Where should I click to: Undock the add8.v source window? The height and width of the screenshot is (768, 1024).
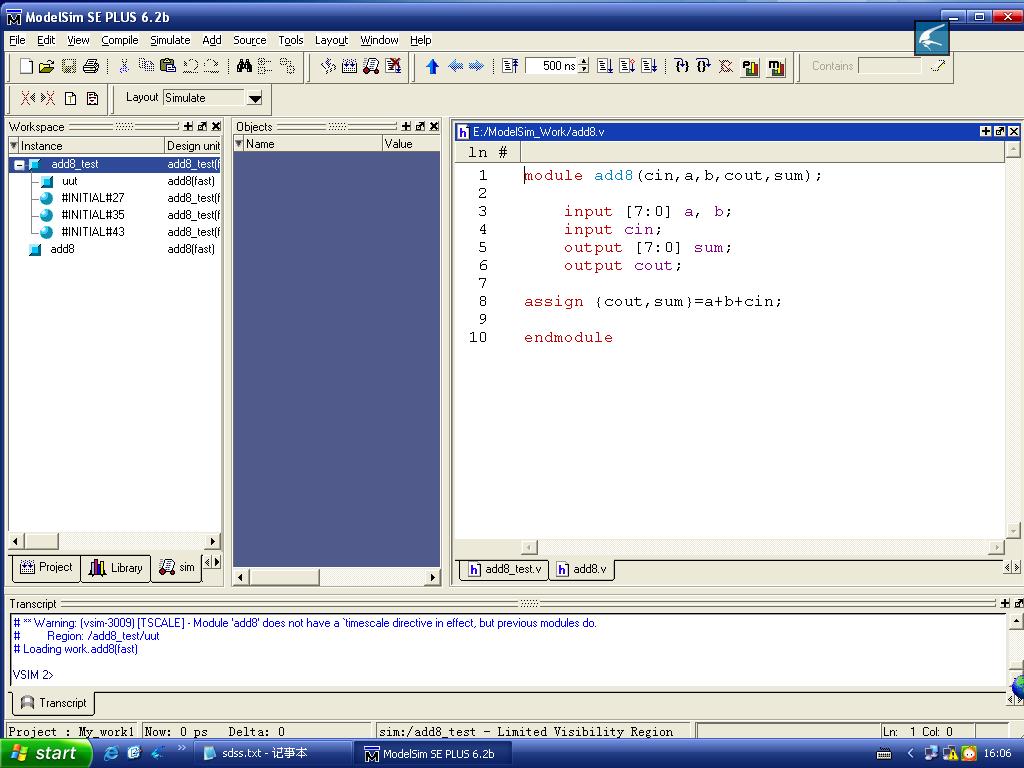999,131
